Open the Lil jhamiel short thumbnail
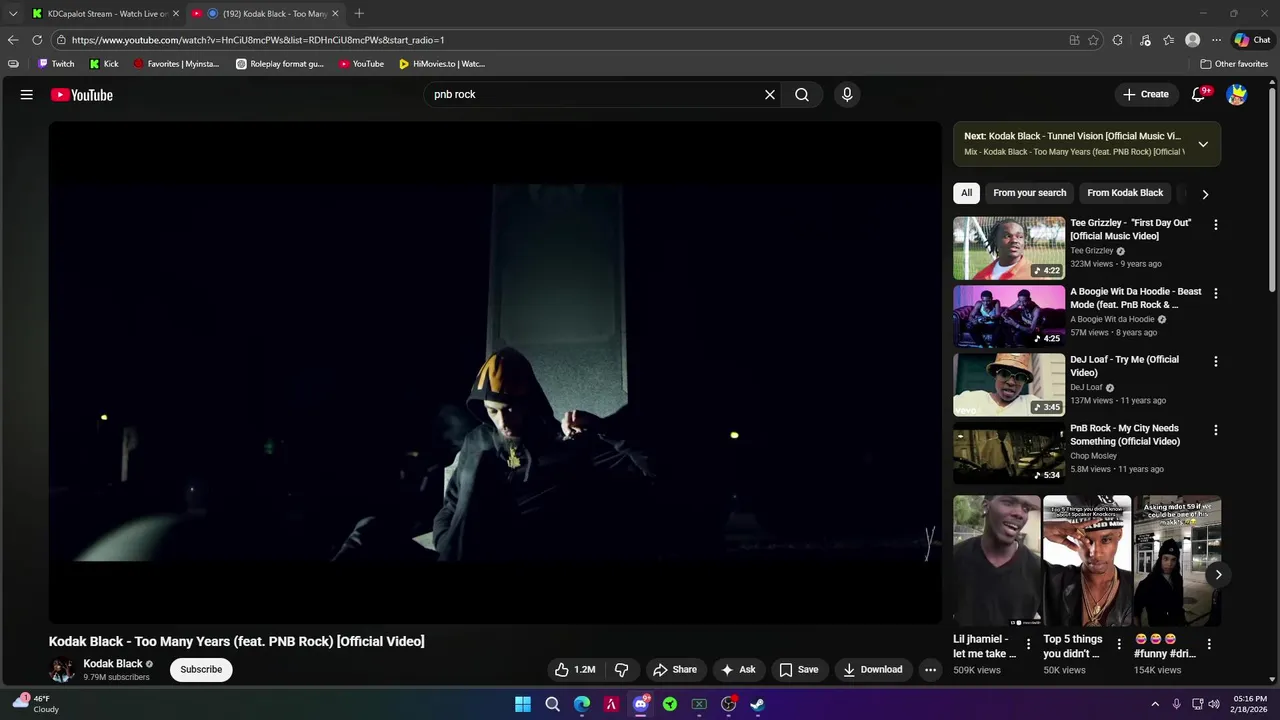This screenshot has width=1280, height=720. pyautogui.click(x=997, y=561)
